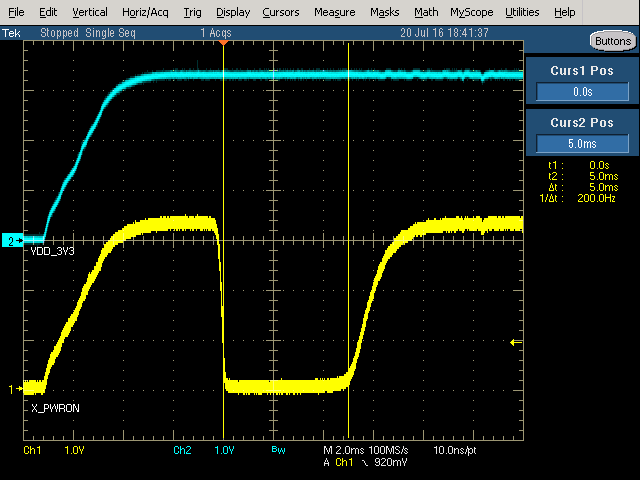This screenshot has width=640, height=480.
Task: Click the trigger level arrow on right edge
Action: (516, 343)
